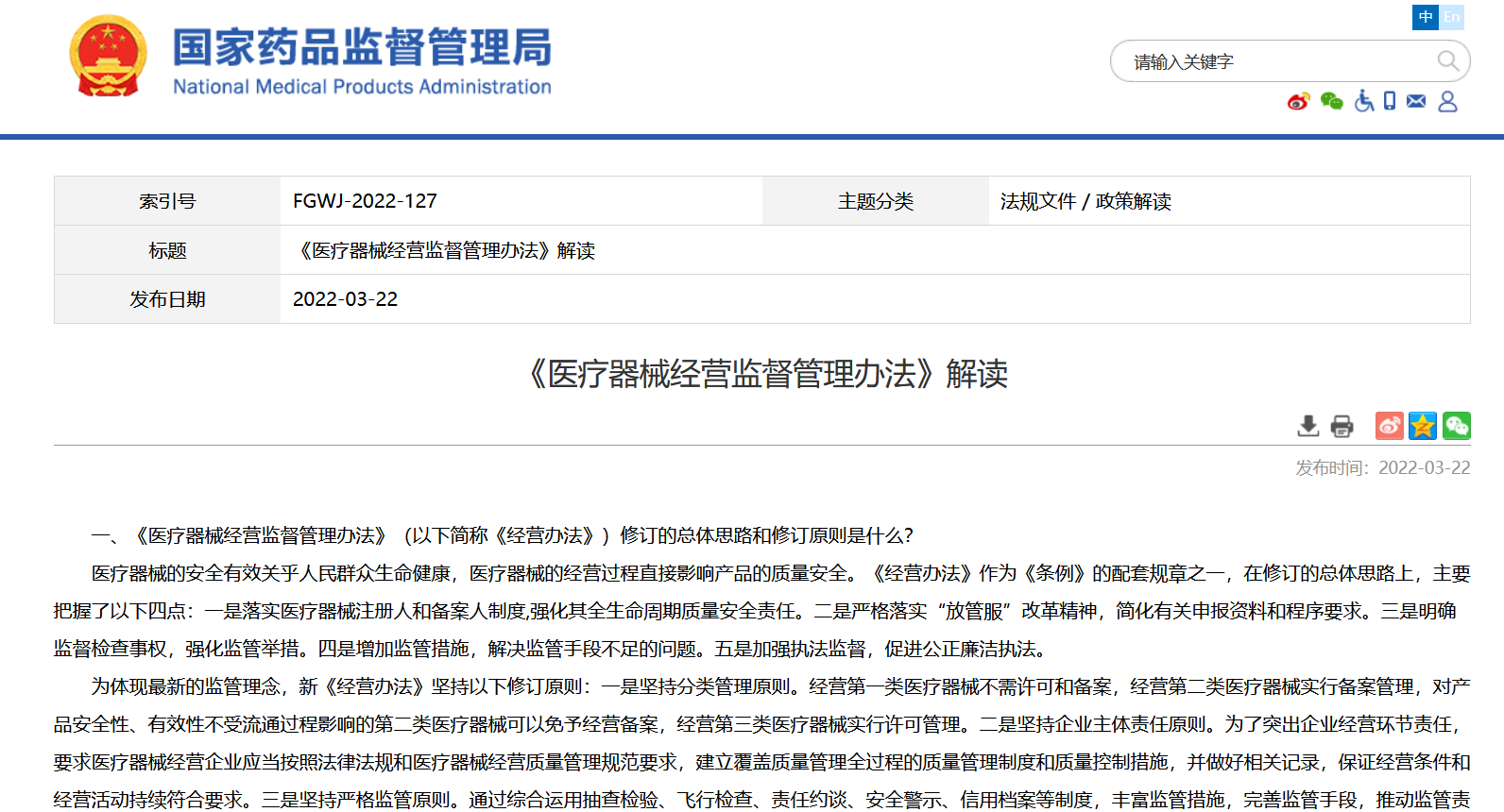Switch language to En (English)

point(1452,17)
